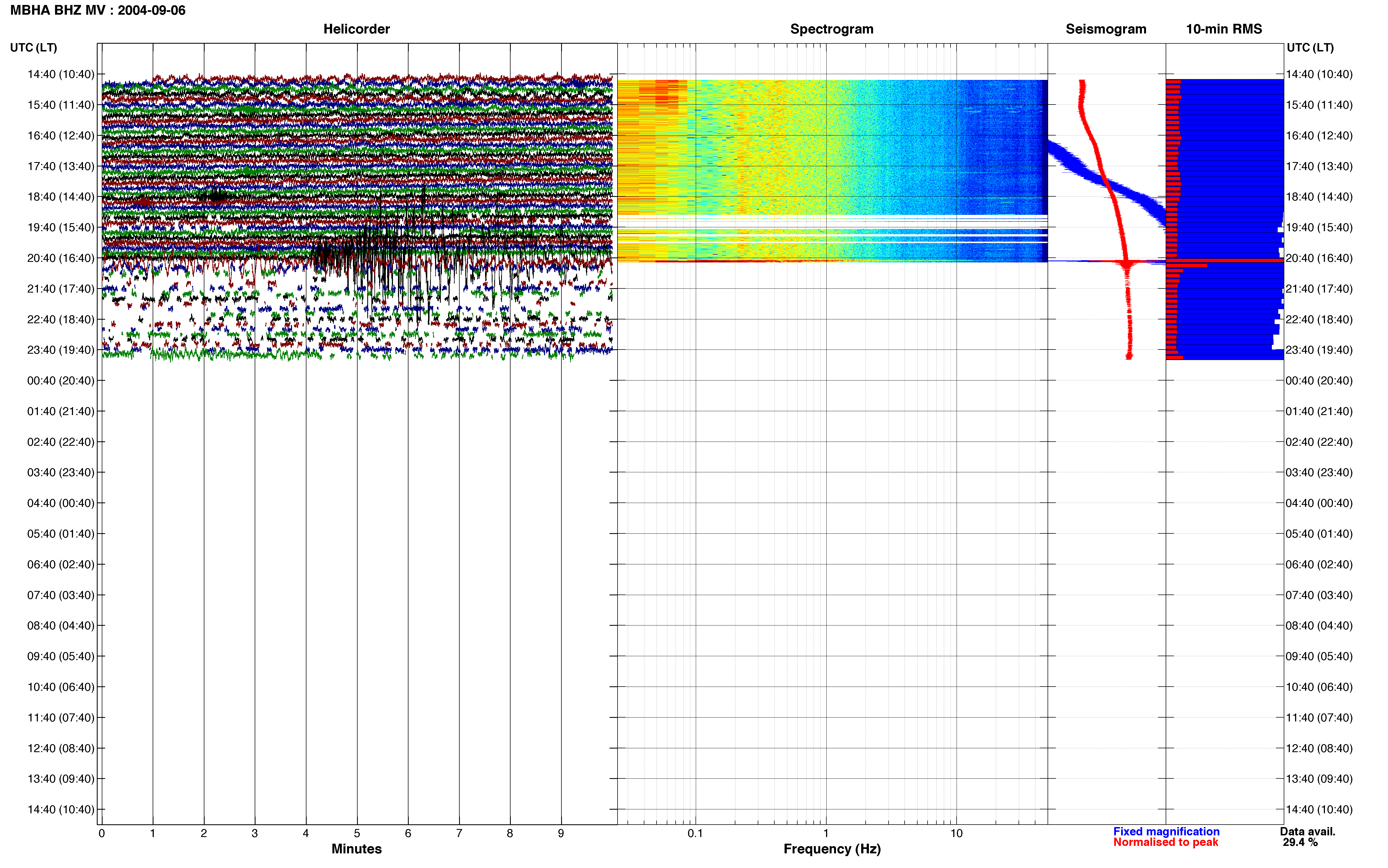Click the '0.1' frequency tick label
The width and height of the screenshot is (1388, 868).
pyautogui.click(x=695, y=833)
